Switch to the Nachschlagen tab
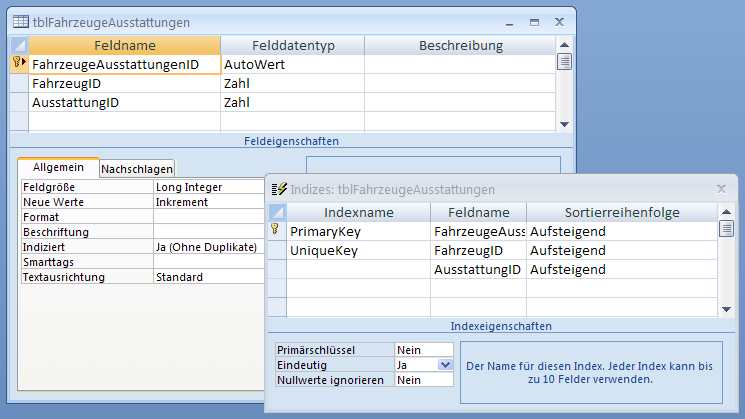745x419 pixels. pyautogui.click(x=137, y=169)
